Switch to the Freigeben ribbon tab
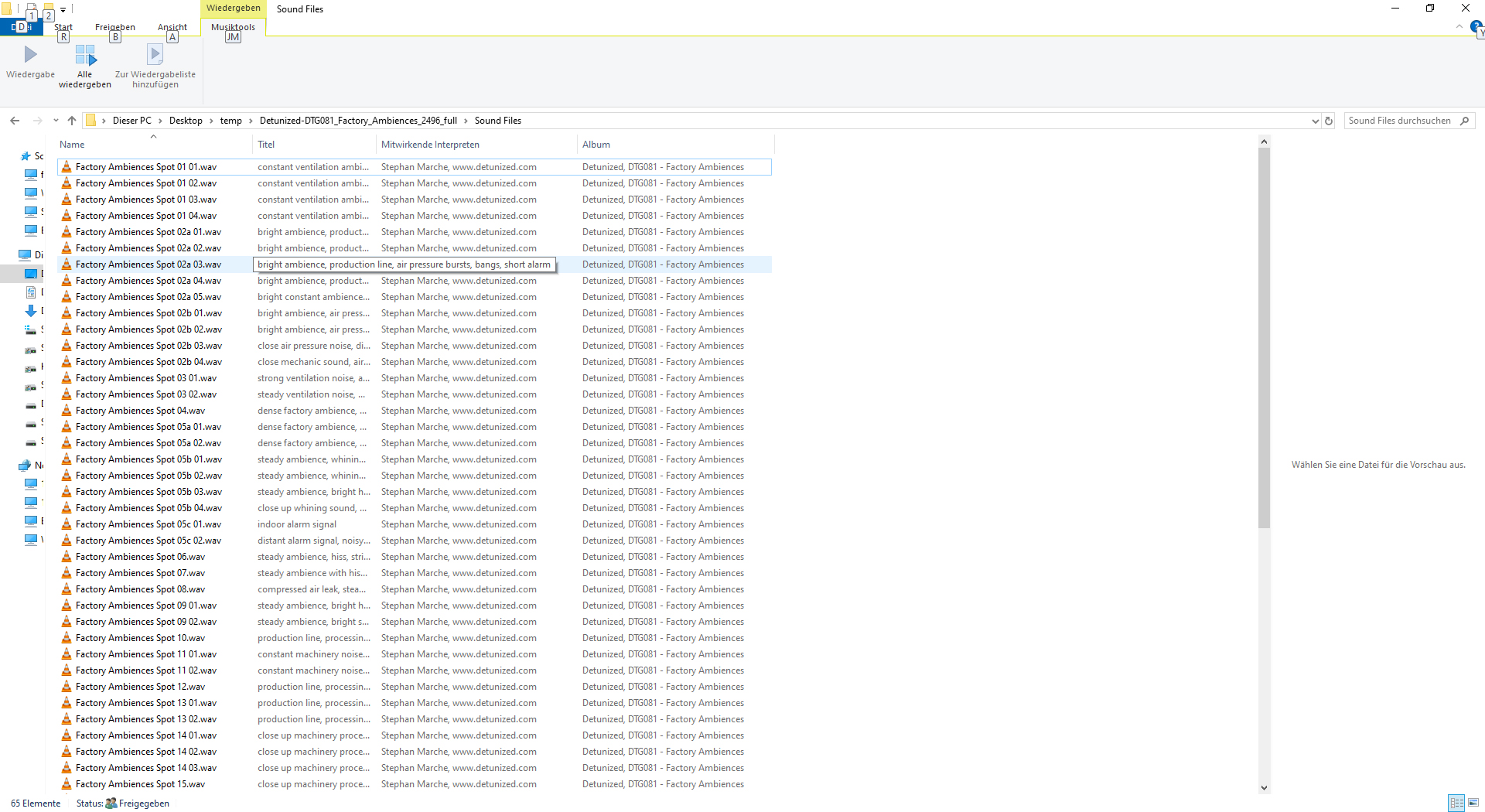This screenshot has width=1485, height=812. coord(114,27)
